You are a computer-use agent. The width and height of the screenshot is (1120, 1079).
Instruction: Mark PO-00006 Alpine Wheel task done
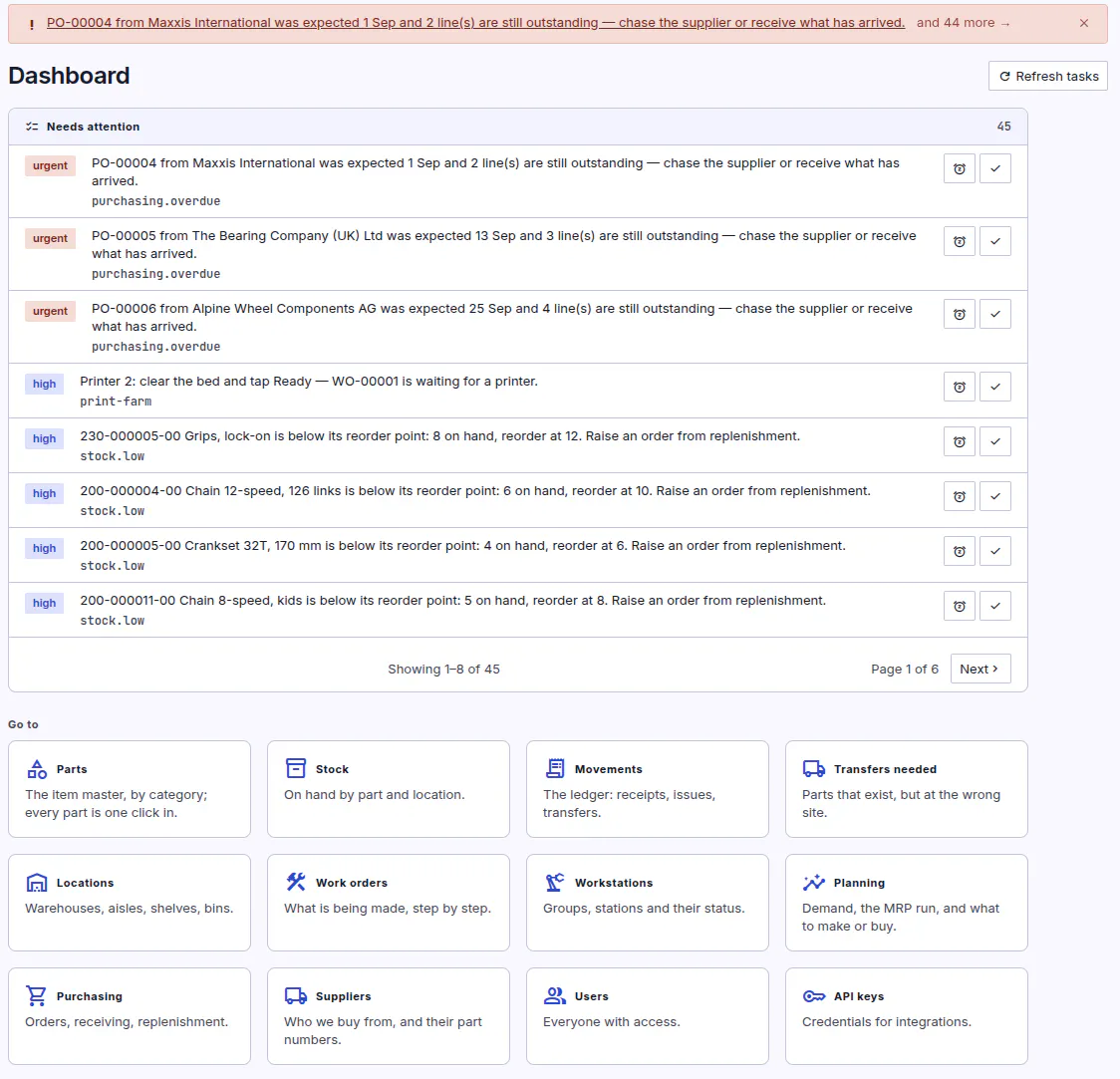click(x=995, y=314)
